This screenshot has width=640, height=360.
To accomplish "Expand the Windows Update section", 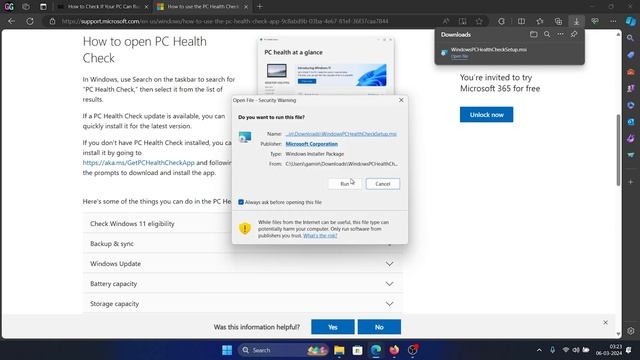I will [x=243, y=264].
